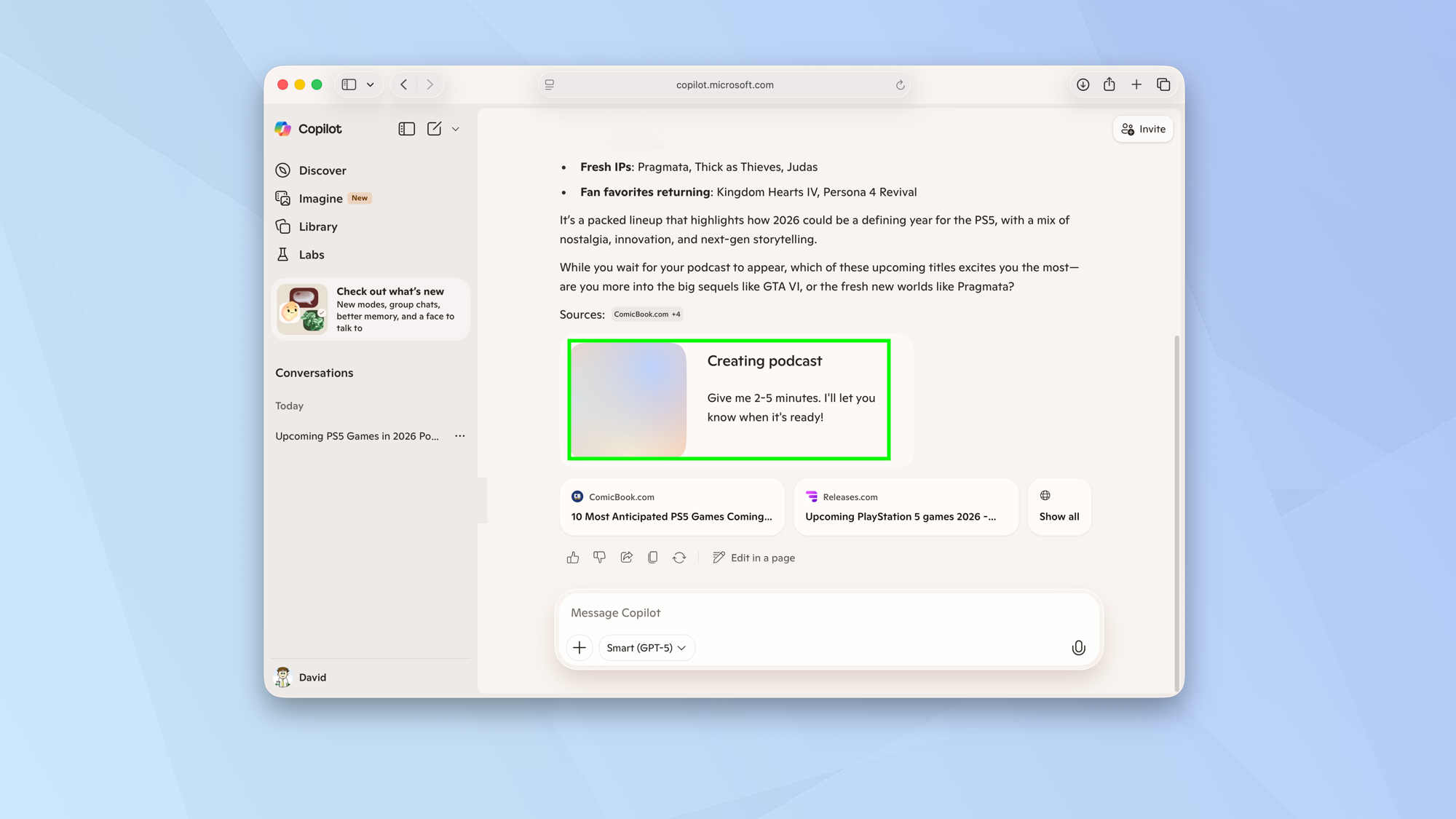The width and height of the screenshot is (1456, 819).
Task: Toggle the Copilot sidebar panel
Action: click(407, 128)
